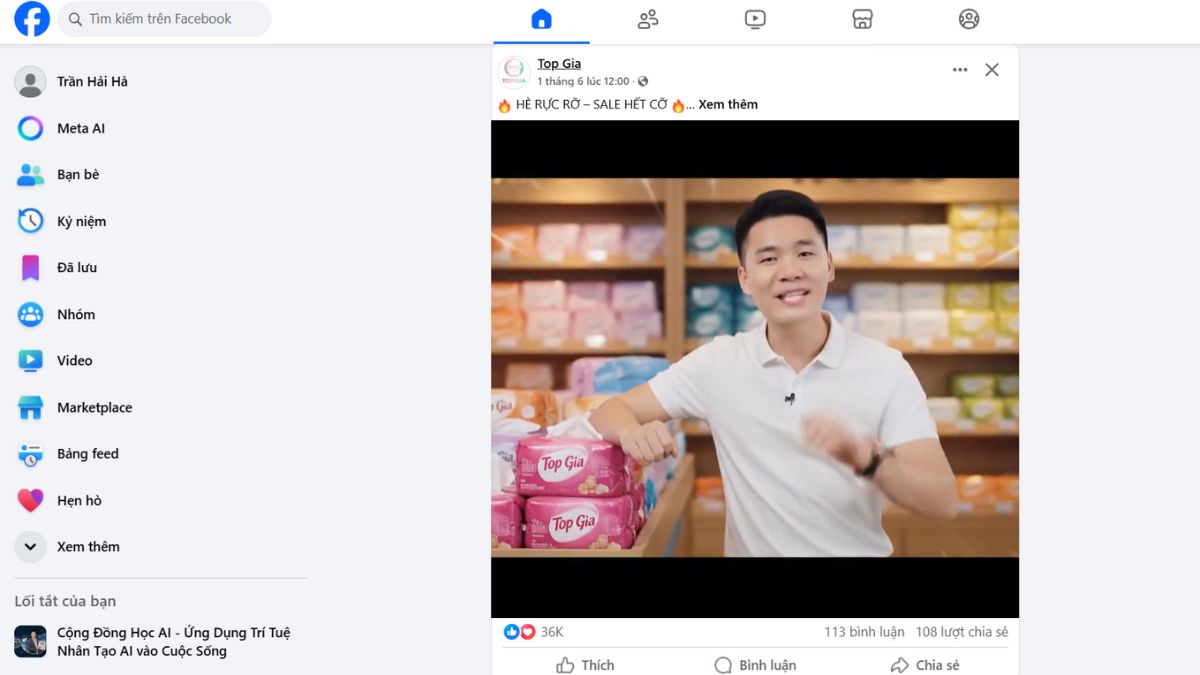Viewport: 1200px width, 675px height.
Task: Click the Facebook logo
Action: [x=31, y=19]
